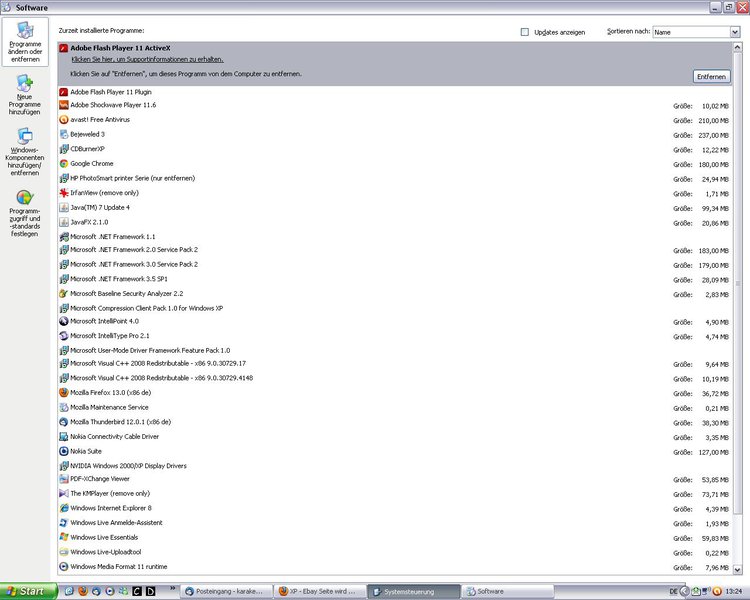Viewport: 750px width, 600px height.
Task: Click the Microsoft IntelliPoint 4.0 icon
Action: tap(64, 321)
